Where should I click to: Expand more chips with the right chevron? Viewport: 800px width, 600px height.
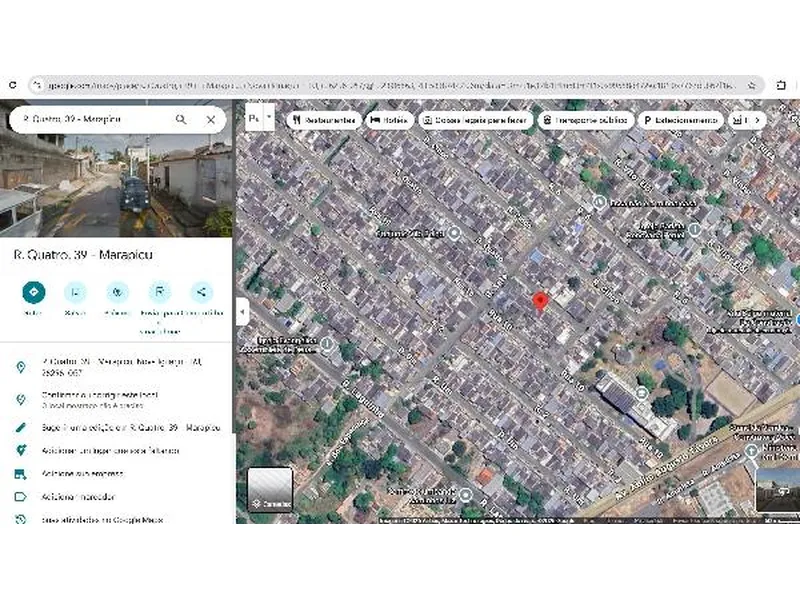click(758, 119)
